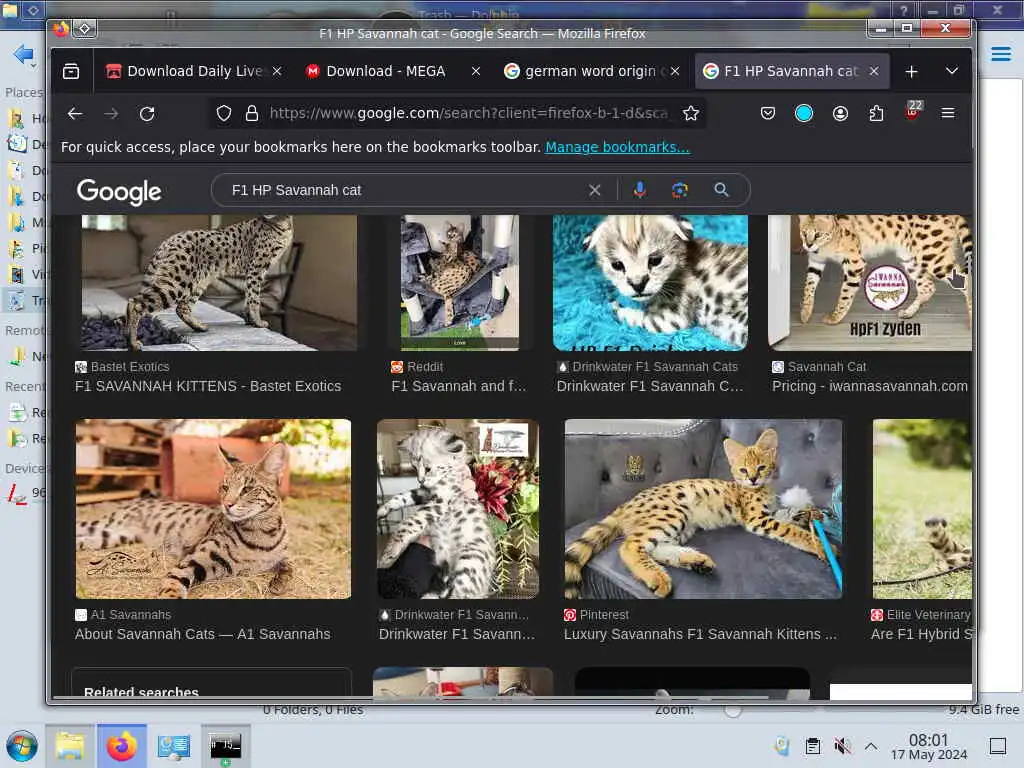
Task: Toggle the muted volume tray icon
Action: click(842, 746)
